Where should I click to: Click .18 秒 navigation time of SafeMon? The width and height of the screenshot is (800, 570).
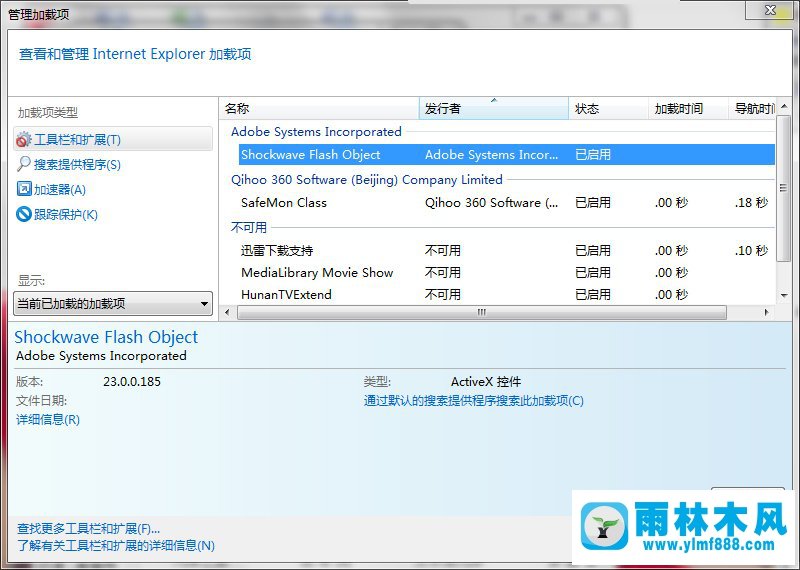[752, 203]
